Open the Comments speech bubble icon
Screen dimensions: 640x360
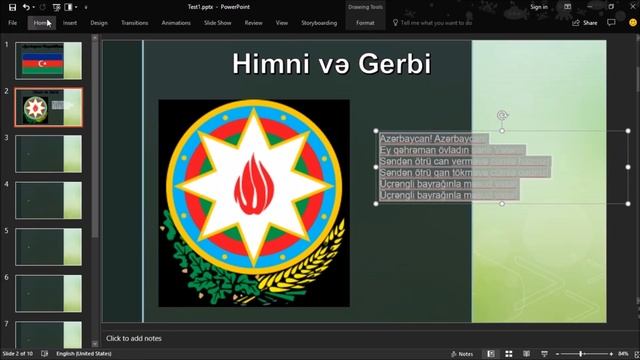(611, 23)
